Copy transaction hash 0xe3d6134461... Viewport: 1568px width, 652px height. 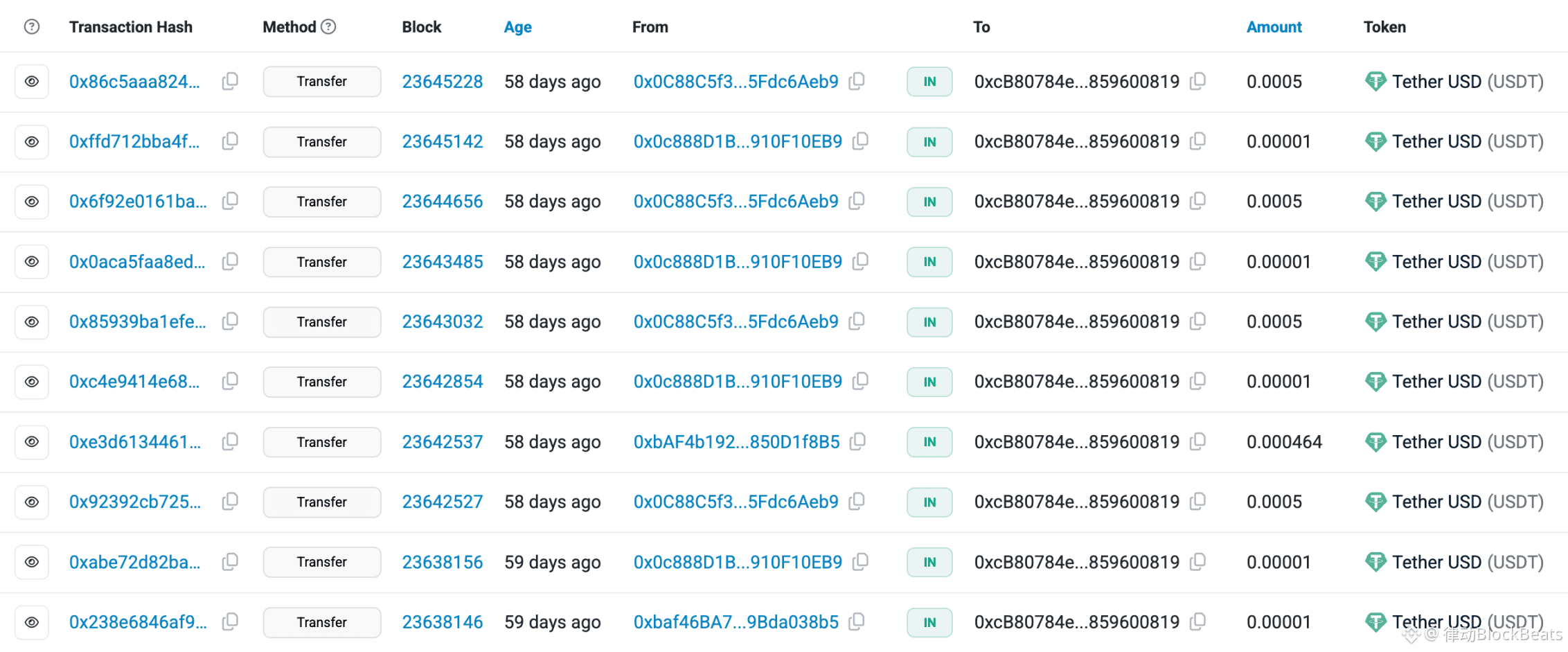pyautogui.click(x=230, y=441)
